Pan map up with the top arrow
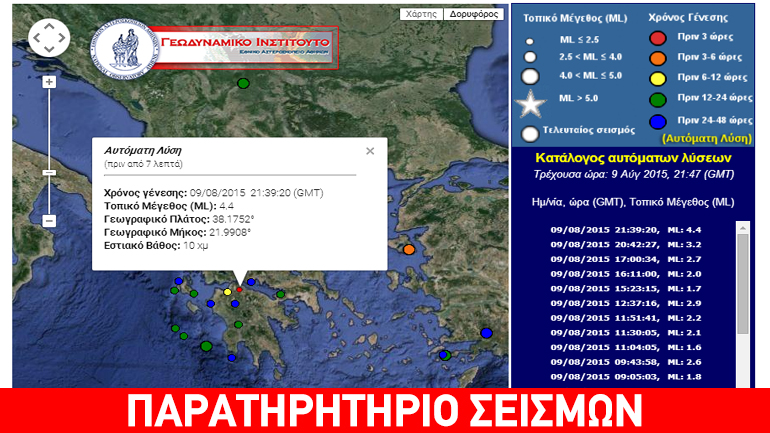 [49, 27]
